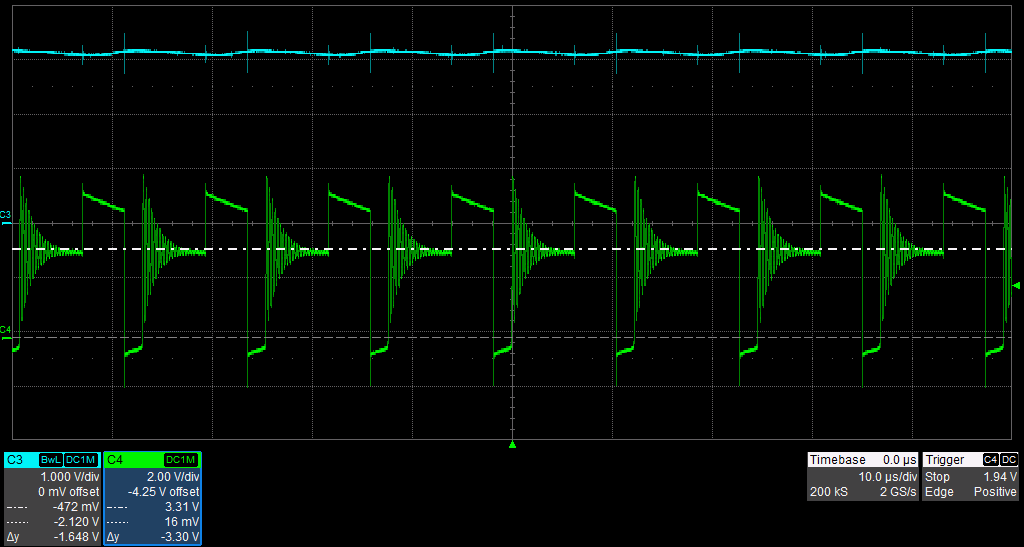Viewport: 1024px width, 547px height.
Task: Open the C3 channel descriptor box
Action: pos(52,498)
